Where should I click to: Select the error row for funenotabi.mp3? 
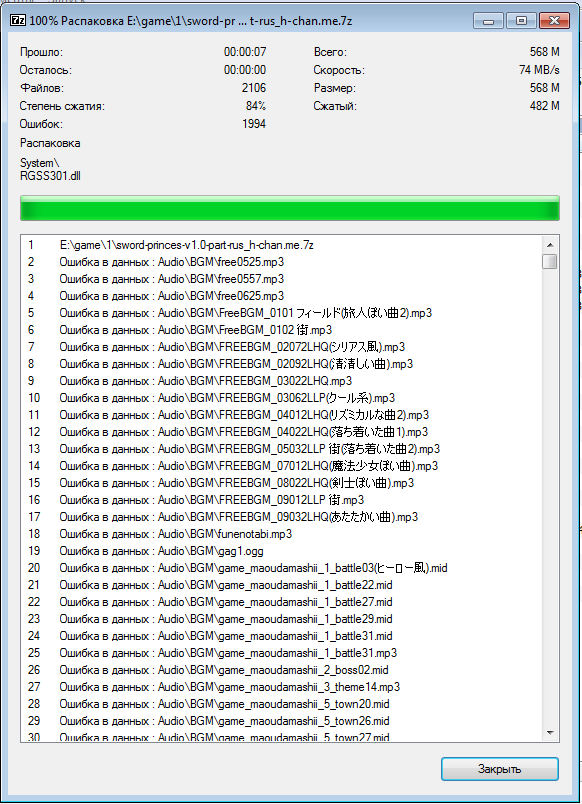coord(281,534)
